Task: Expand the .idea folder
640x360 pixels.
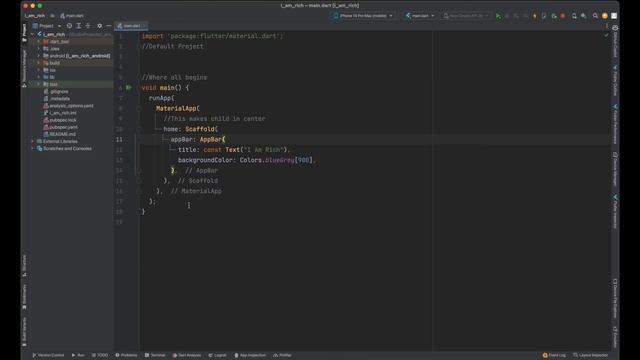Action: click(39, 49)
